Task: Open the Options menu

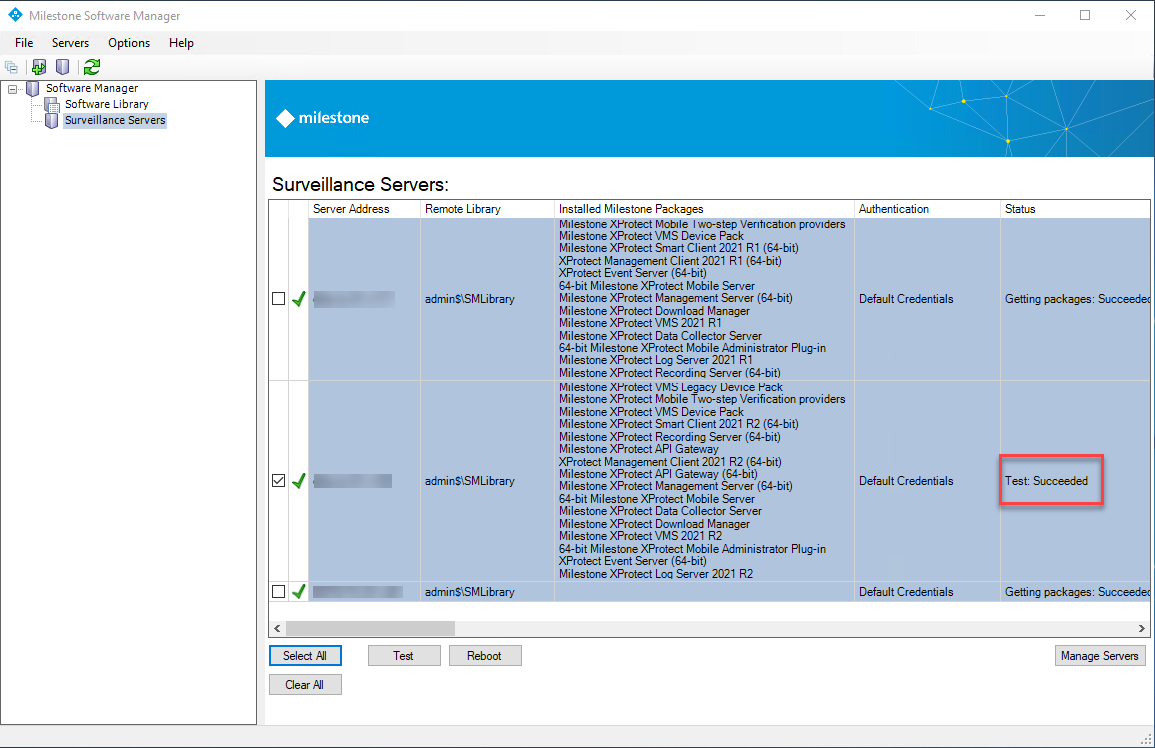Action: click(x=129, y=43)
